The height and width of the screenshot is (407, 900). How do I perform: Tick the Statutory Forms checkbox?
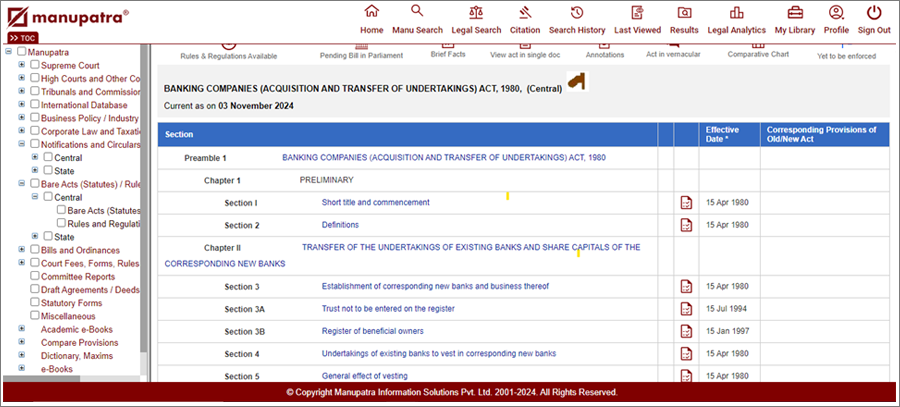tap(35, 303)
